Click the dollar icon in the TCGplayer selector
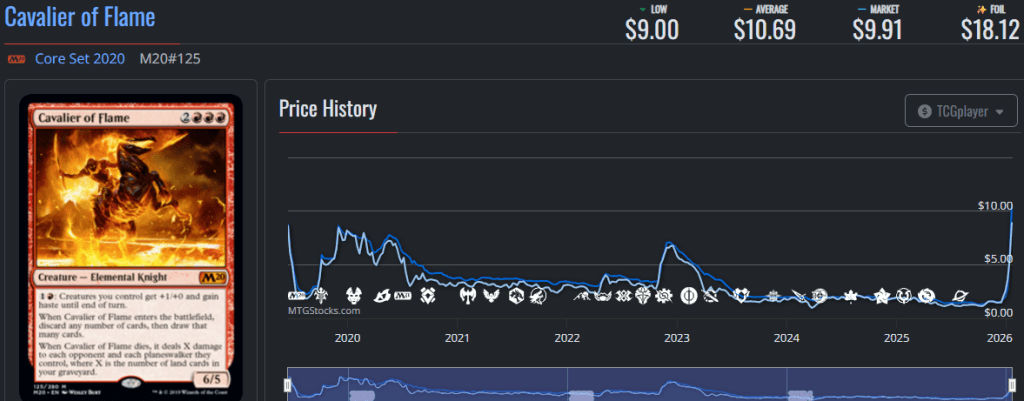Image resolution: width=1024 pixels, height=401 pixels. [x=925, y=111]
